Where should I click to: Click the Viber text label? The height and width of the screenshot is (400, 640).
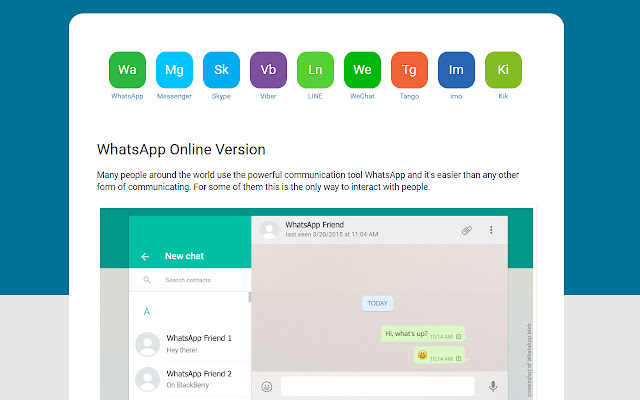pos(268,96)
